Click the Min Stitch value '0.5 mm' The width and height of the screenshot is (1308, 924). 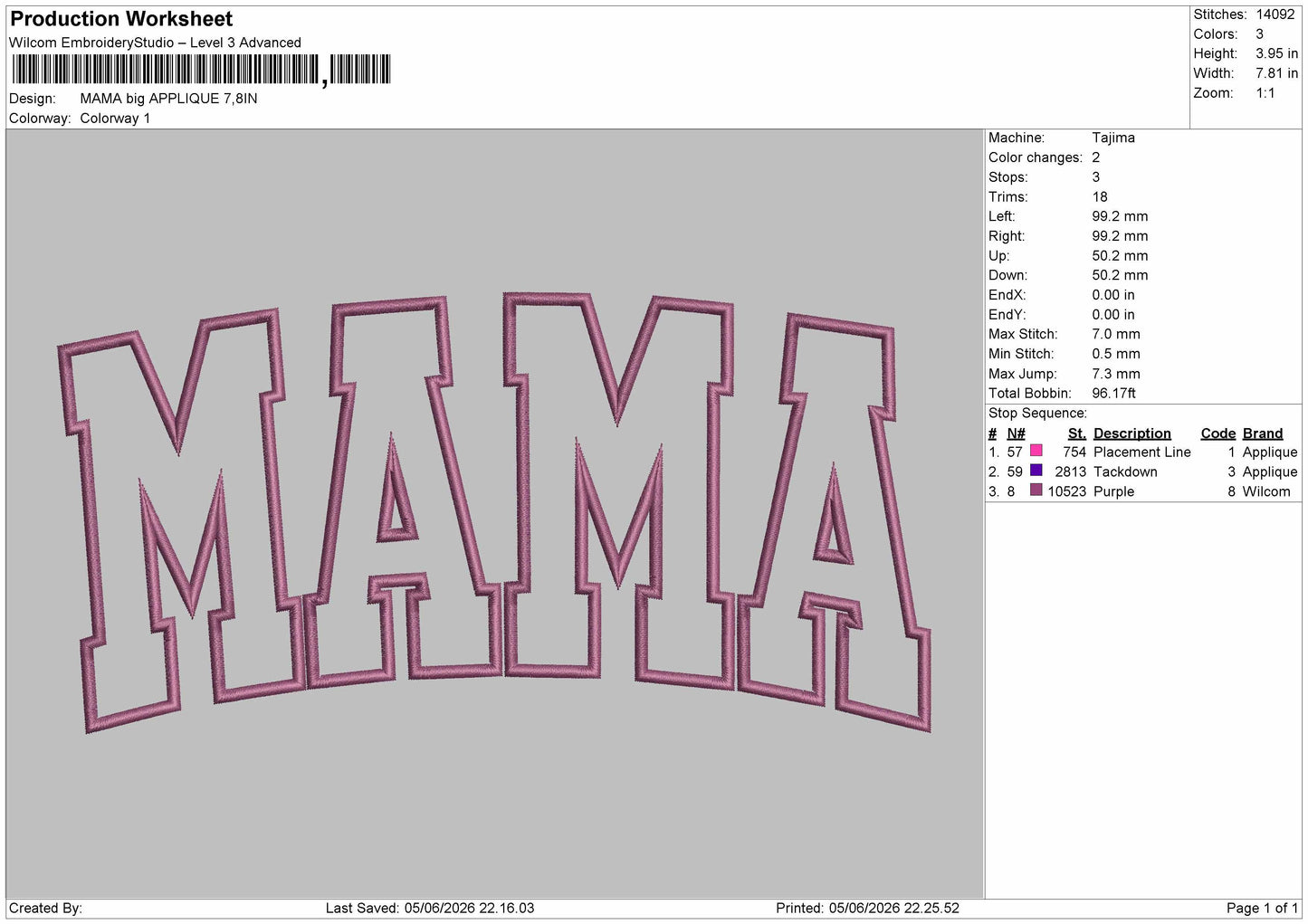pyautogui.click(x=1116, y=354)
